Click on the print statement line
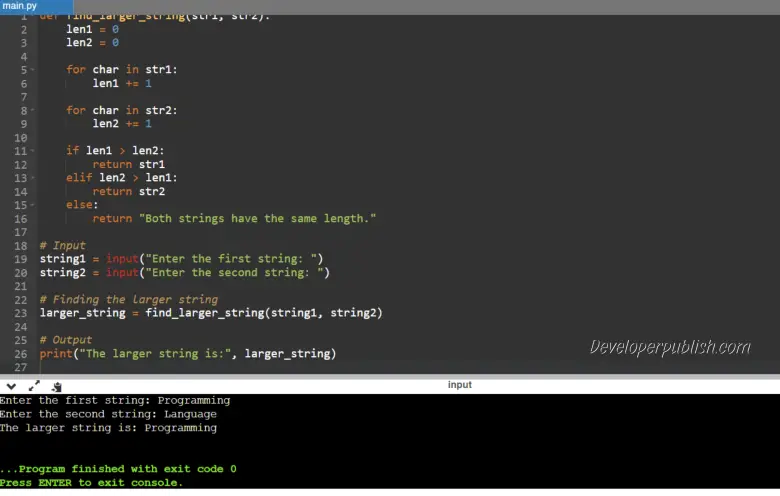 188,354
